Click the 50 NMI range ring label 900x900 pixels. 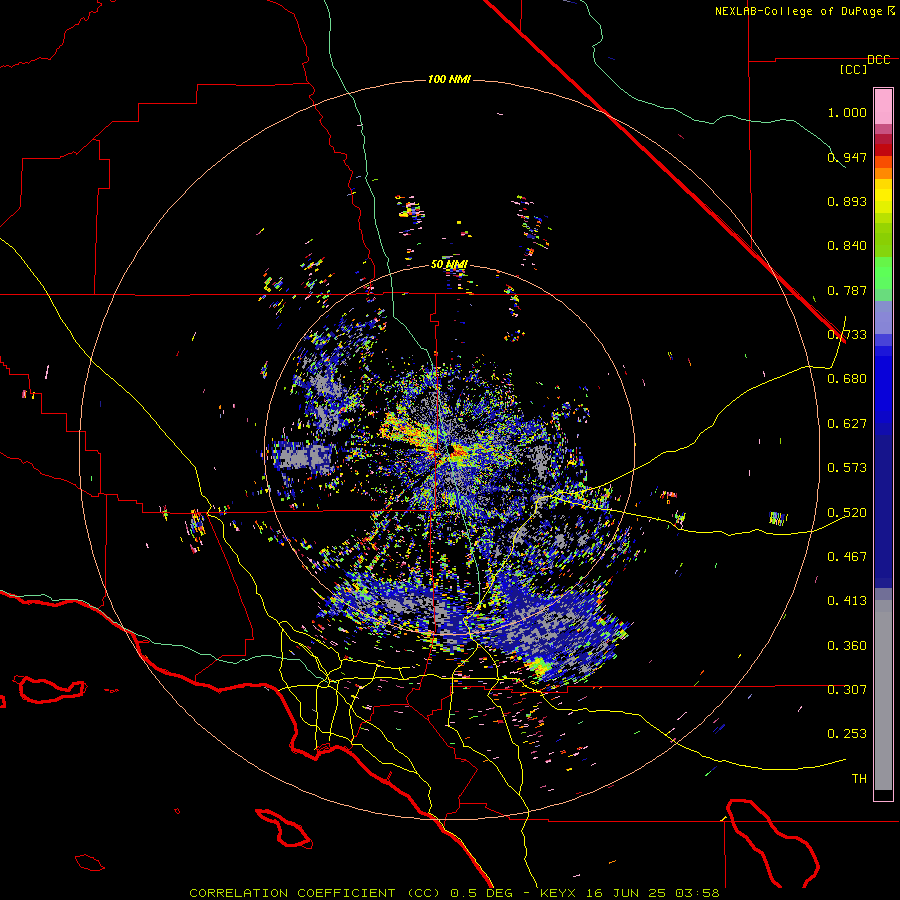coord(449,264)
